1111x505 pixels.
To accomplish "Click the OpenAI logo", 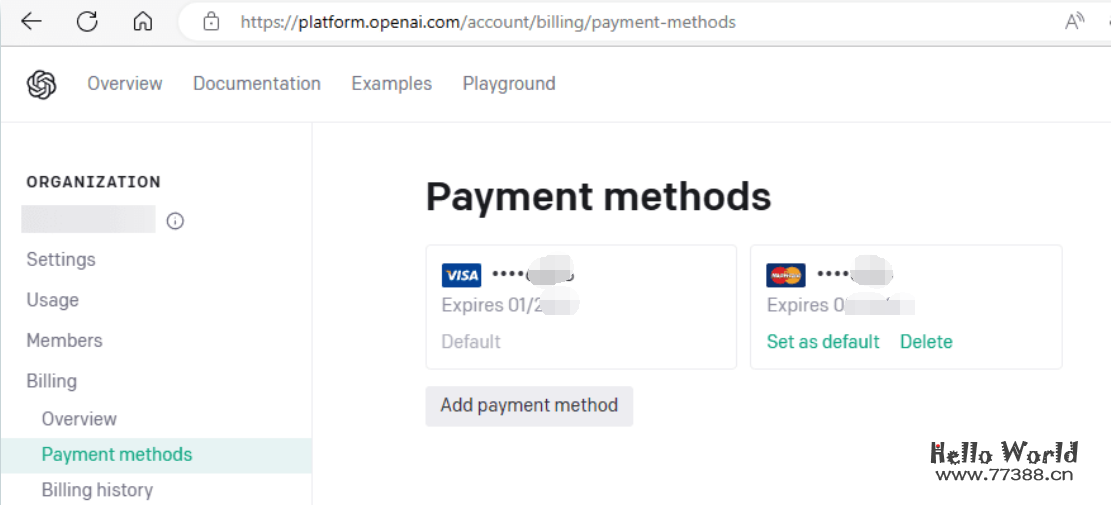I will [42, 84].
